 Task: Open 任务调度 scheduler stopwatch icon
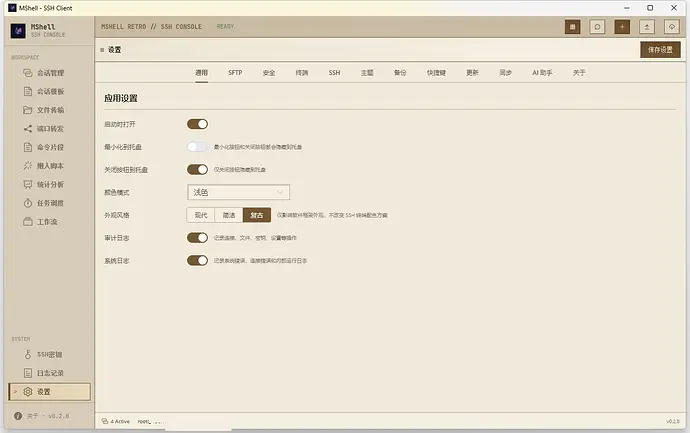[x=28, y=203]
